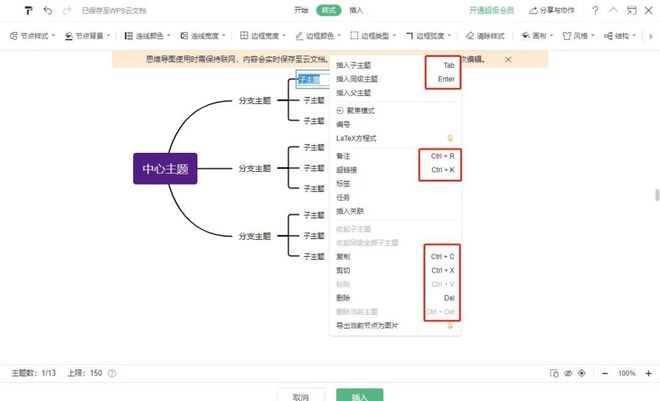Open 边框类型 dropdown
Screen dimensions: 660x401
[x=373, y=36]
